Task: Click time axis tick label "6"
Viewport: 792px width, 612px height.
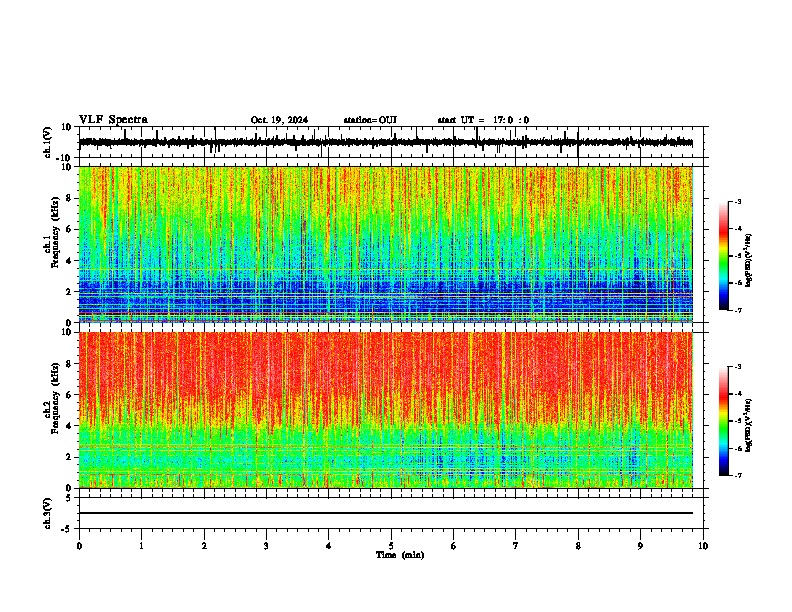Action: point(454,546)
